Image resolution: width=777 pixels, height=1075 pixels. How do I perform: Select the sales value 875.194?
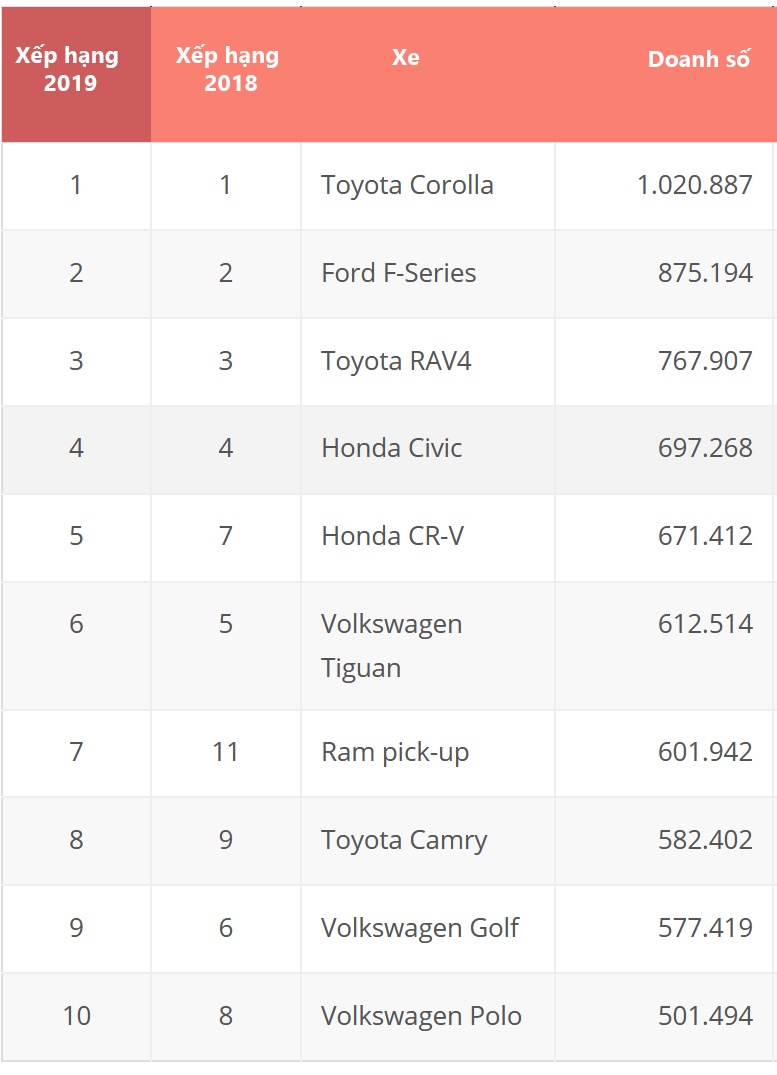point(705,273)
